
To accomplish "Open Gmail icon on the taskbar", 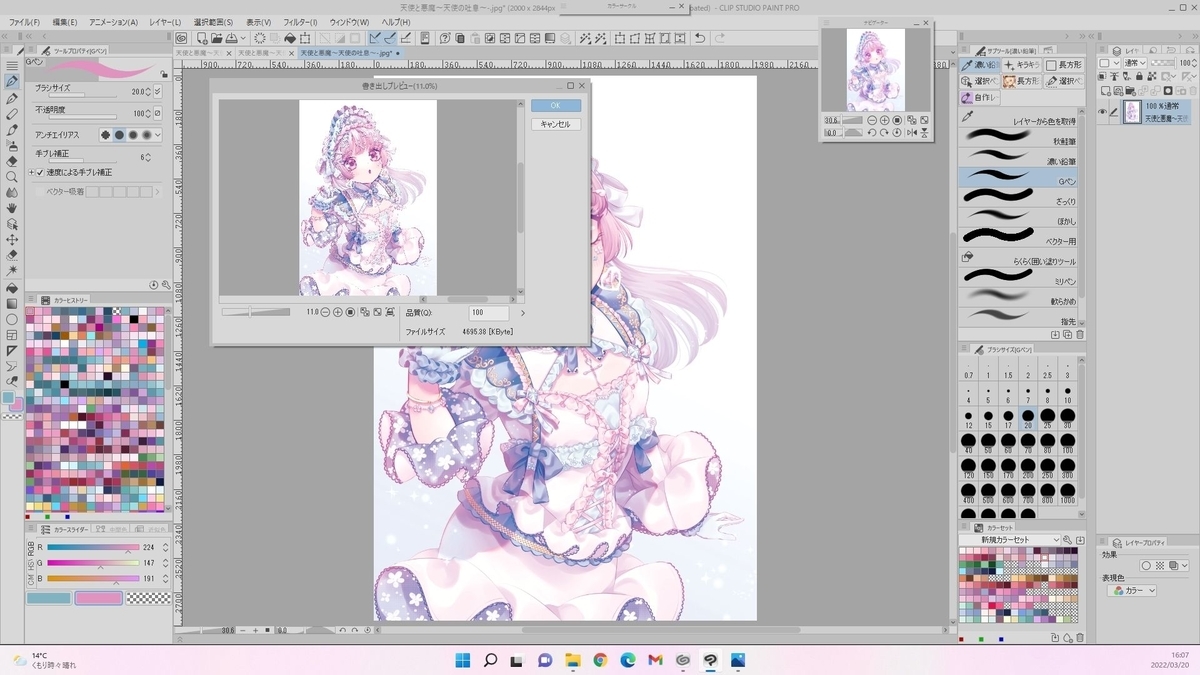I will coord(655,660).
